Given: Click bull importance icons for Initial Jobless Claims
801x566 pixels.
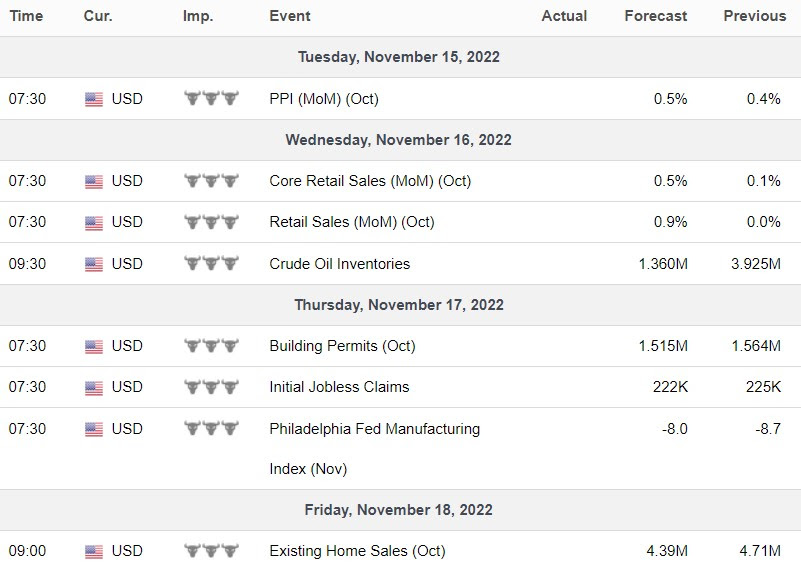Looking at the screenshot, I should click(211, 387).
